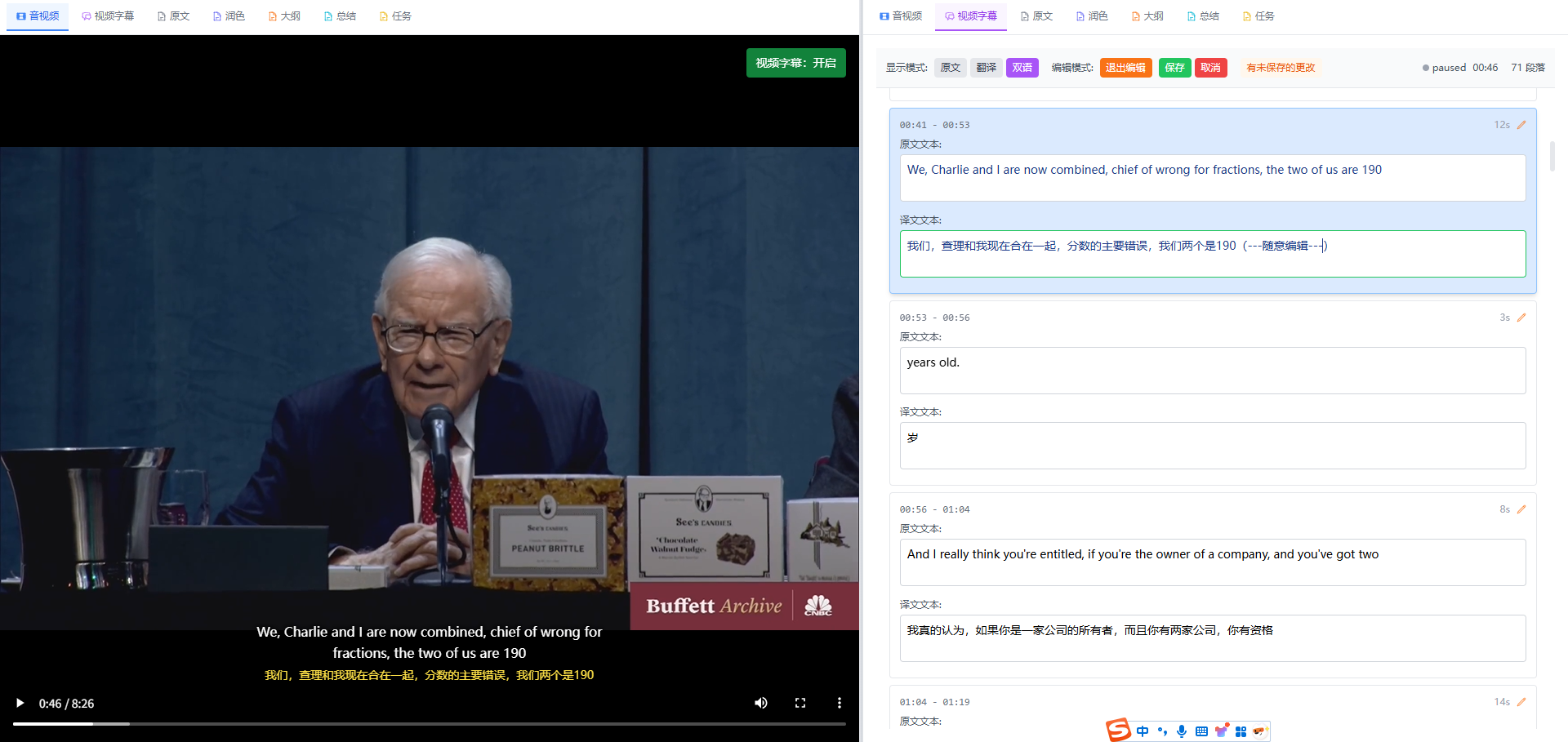The width and height of the screenshot is (1568, 742).
Task: Exit editing with 退出编辑 button
Action: click(1125, 68)
